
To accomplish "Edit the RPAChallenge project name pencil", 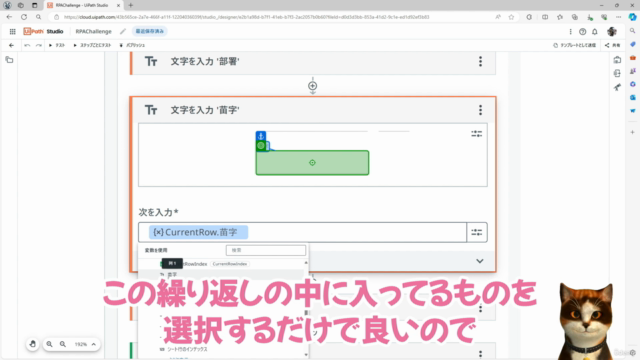I will (123, 31).
